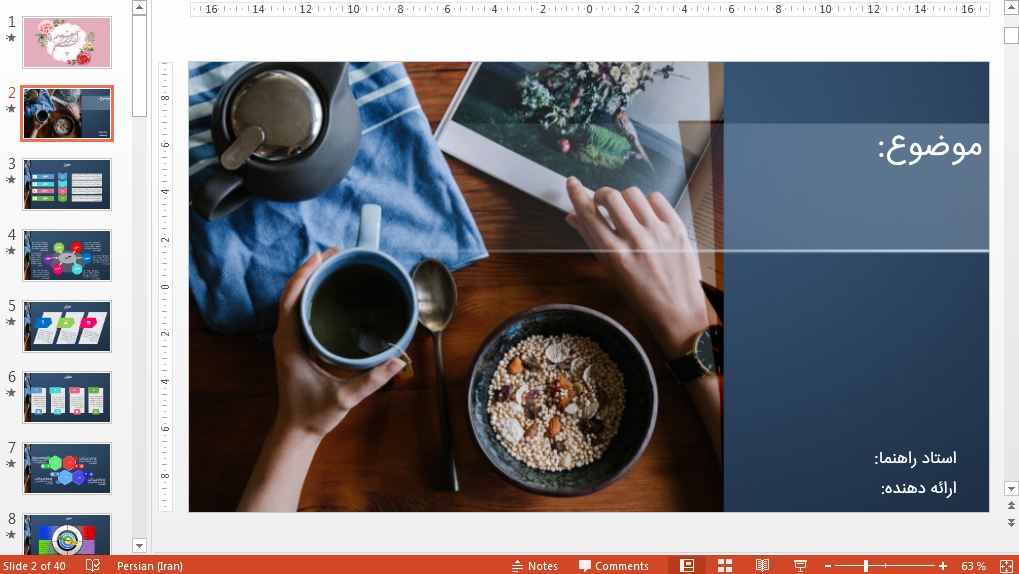Image resolution: width=1019 pixels, height=574 pixels.
Task: Go to next slide using double-arrow button
Action: click(x=1011, y=523)
